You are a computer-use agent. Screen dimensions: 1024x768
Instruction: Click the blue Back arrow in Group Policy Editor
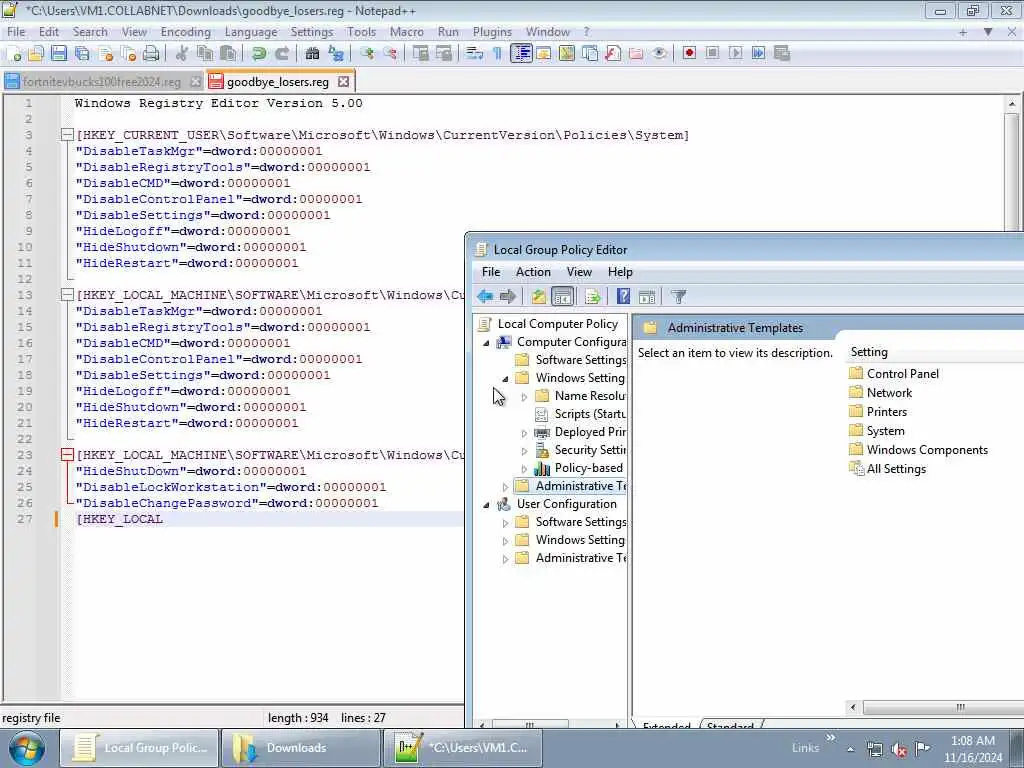pyautogui.click(x=485, y=296)
